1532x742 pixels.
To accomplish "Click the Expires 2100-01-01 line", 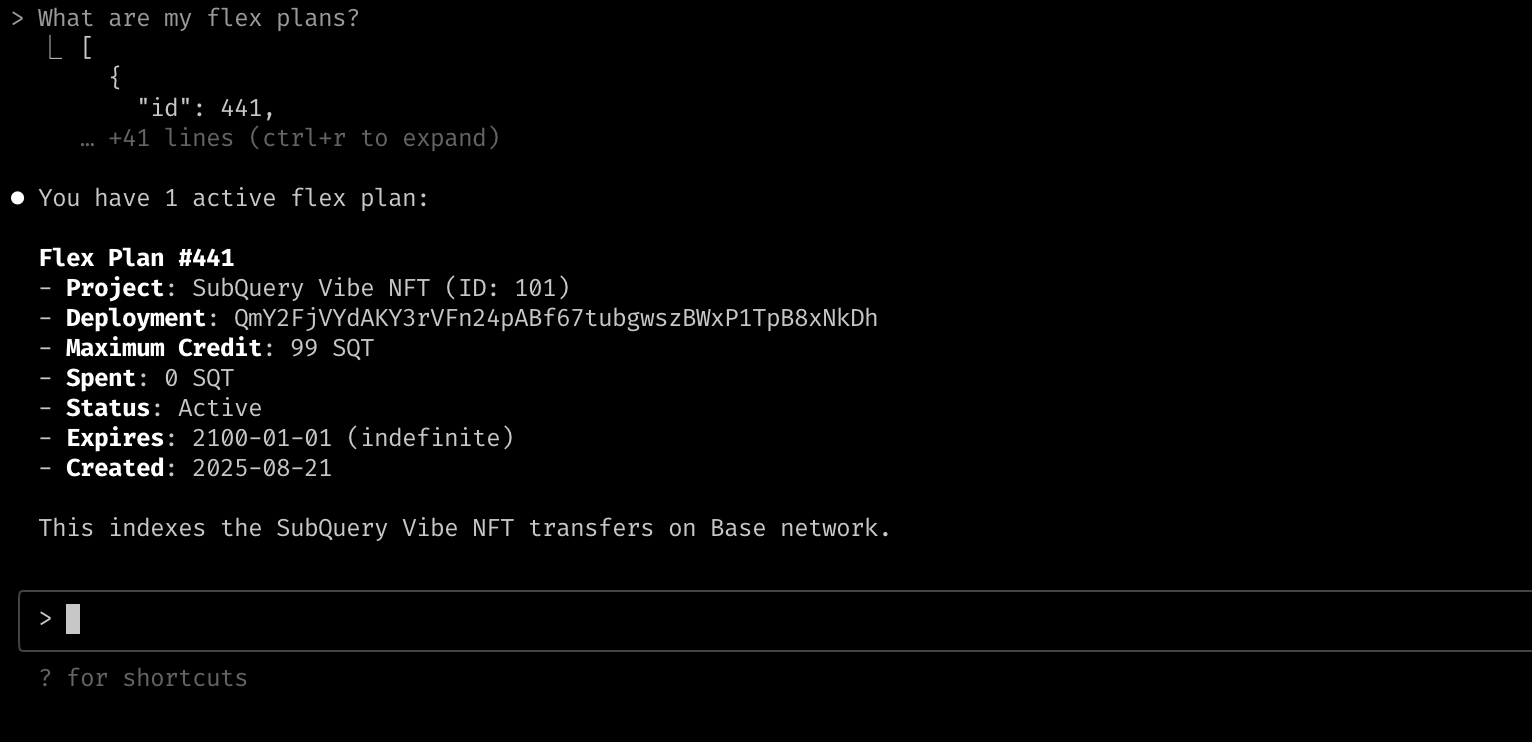I will (276, 438).
